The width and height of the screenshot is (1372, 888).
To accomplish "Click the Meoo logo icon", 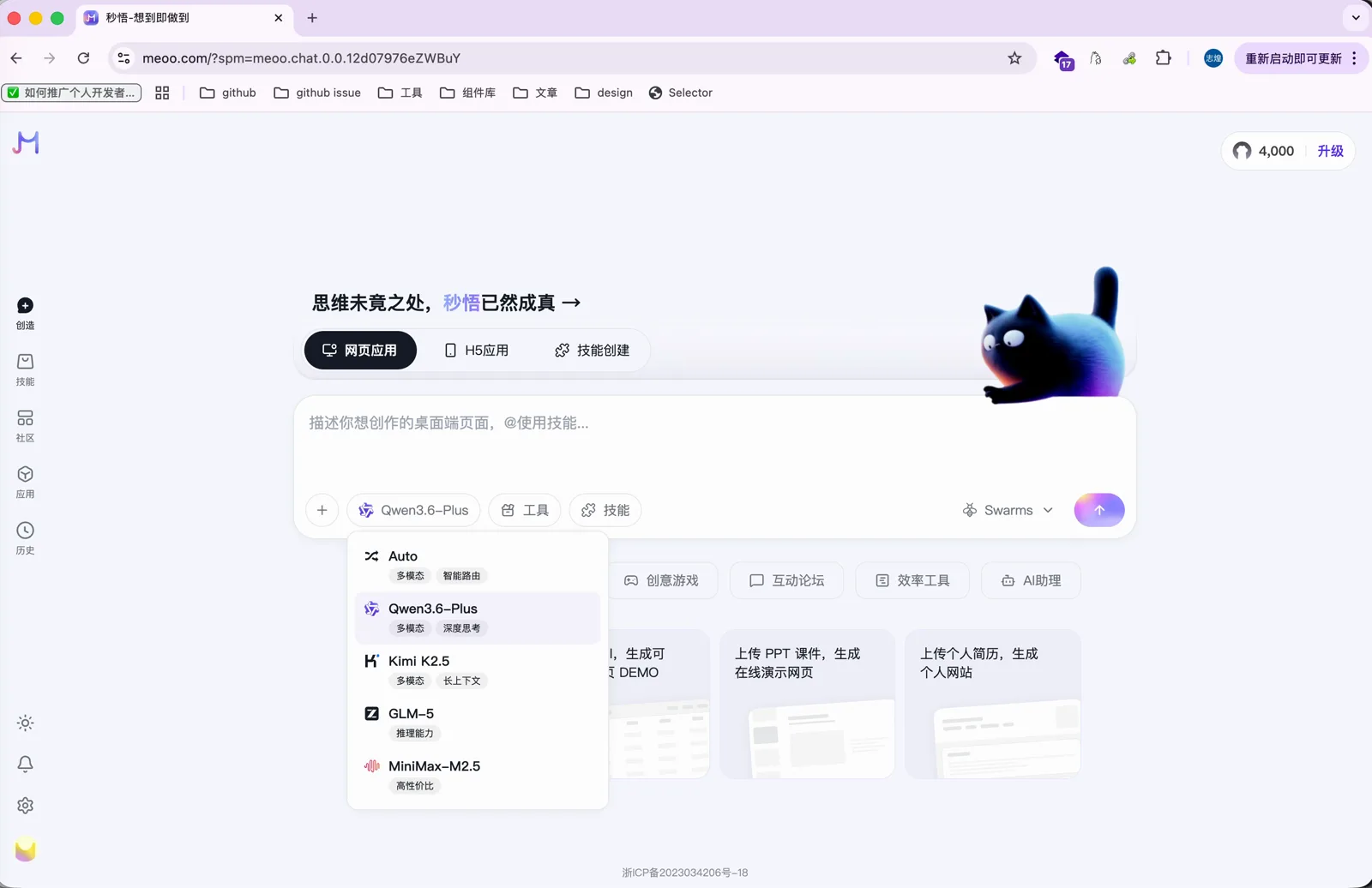I will click(26, 142).
